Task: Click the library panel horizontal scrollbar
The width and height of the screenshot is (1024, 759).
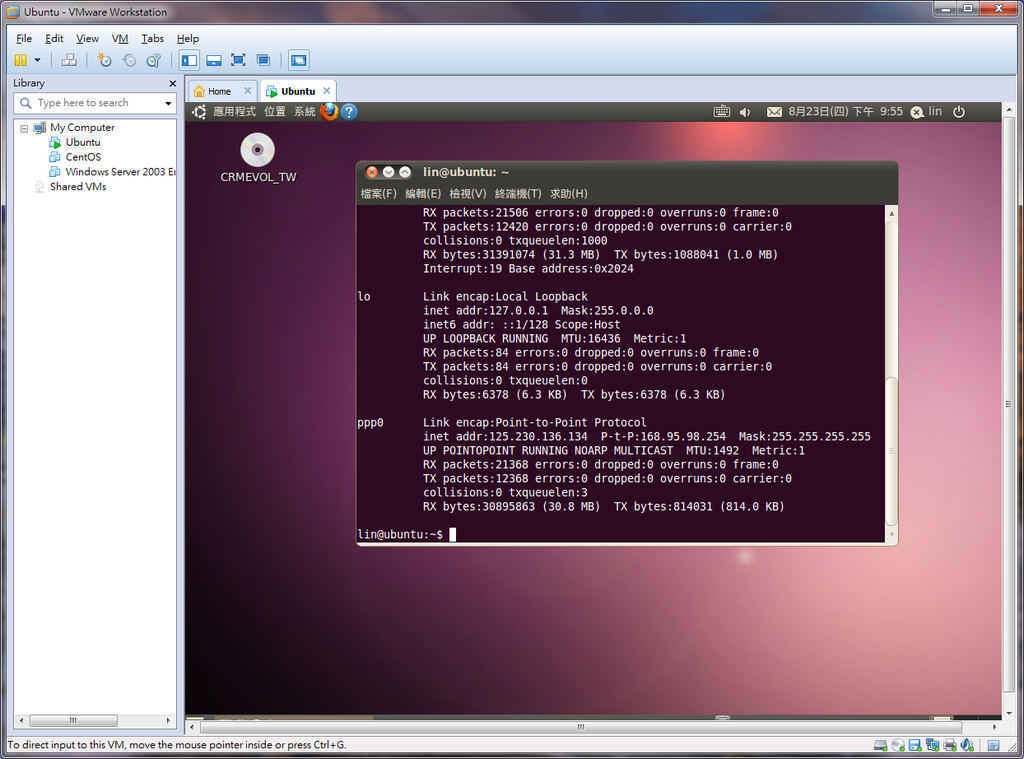Action: pos(73,720)
